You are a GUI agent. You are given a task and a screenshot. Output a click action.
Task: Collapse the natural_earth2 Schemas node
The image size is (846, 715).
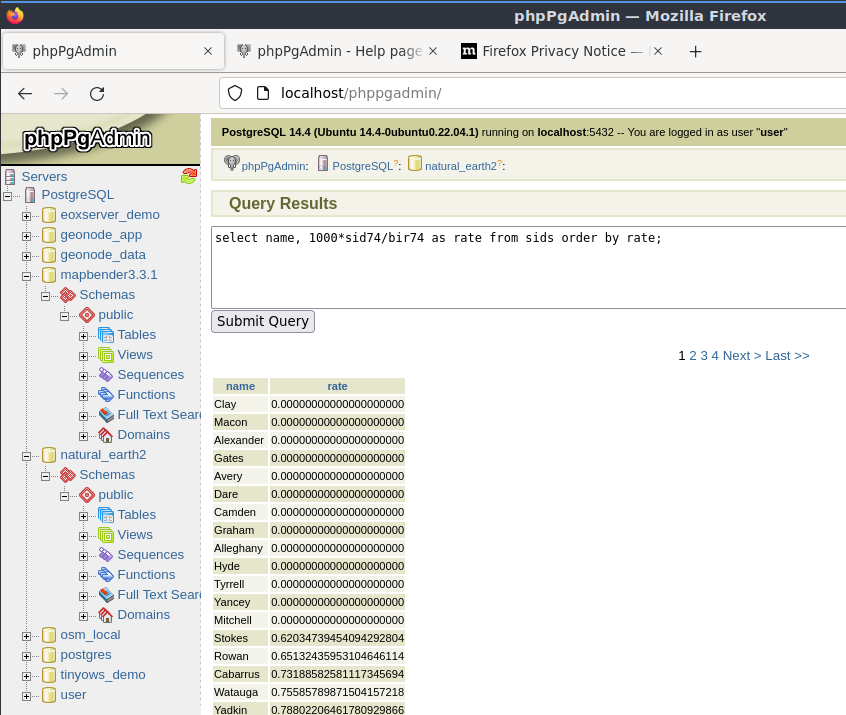point(45,476)
